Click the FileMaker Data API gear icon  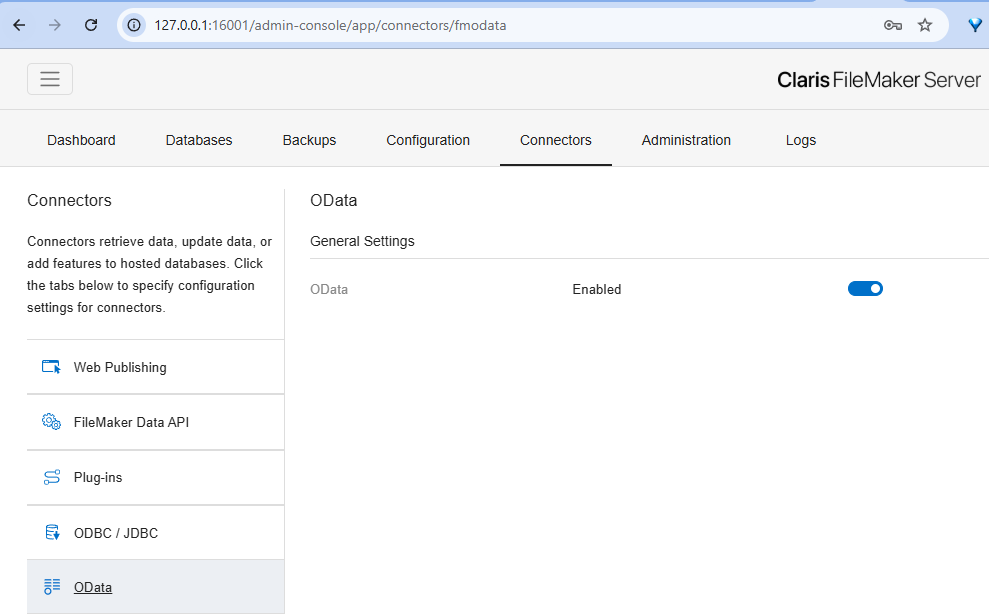click(51, 422)
